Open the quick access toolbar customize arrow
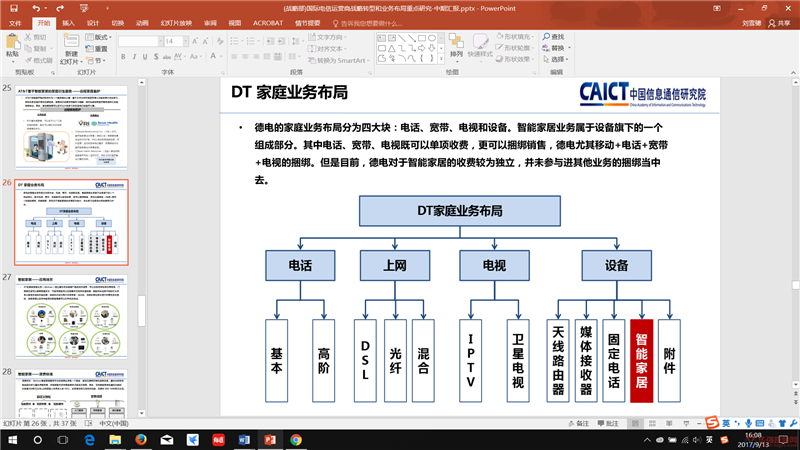Viewport: 800px width, 450px height. tap(107, 8)
